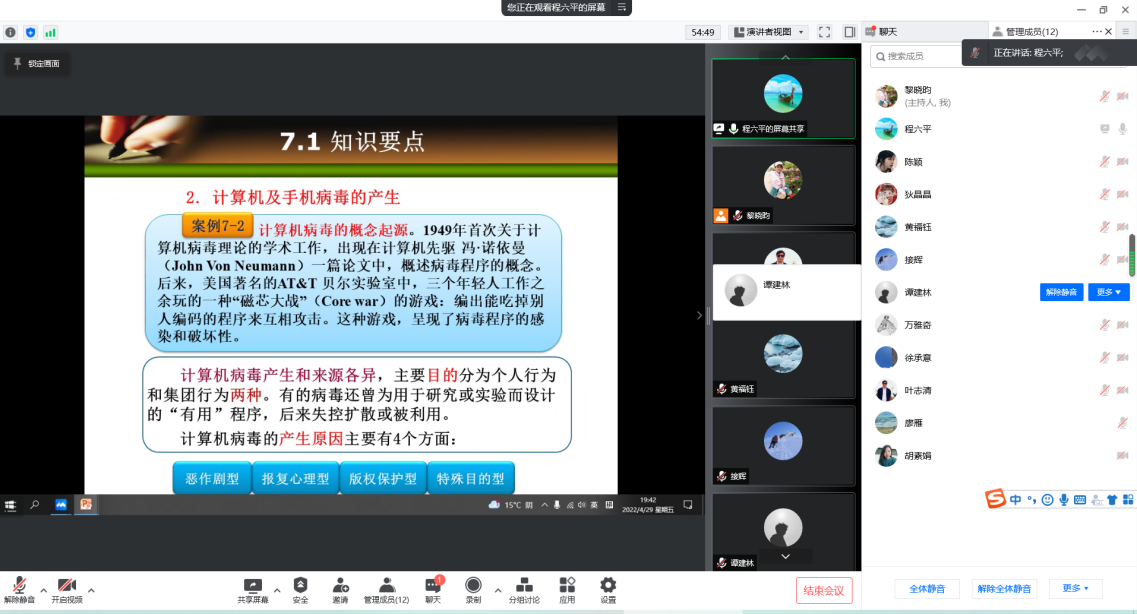The height and width of the screenshot is (614, 1137).
Task: Open the 安全 security options
Action: pos(300,590)
